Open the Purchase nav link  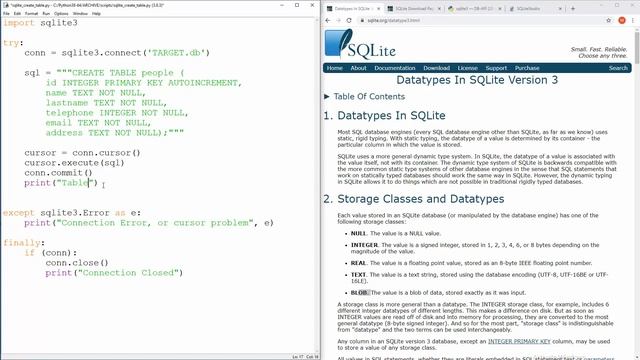point(527,68)
